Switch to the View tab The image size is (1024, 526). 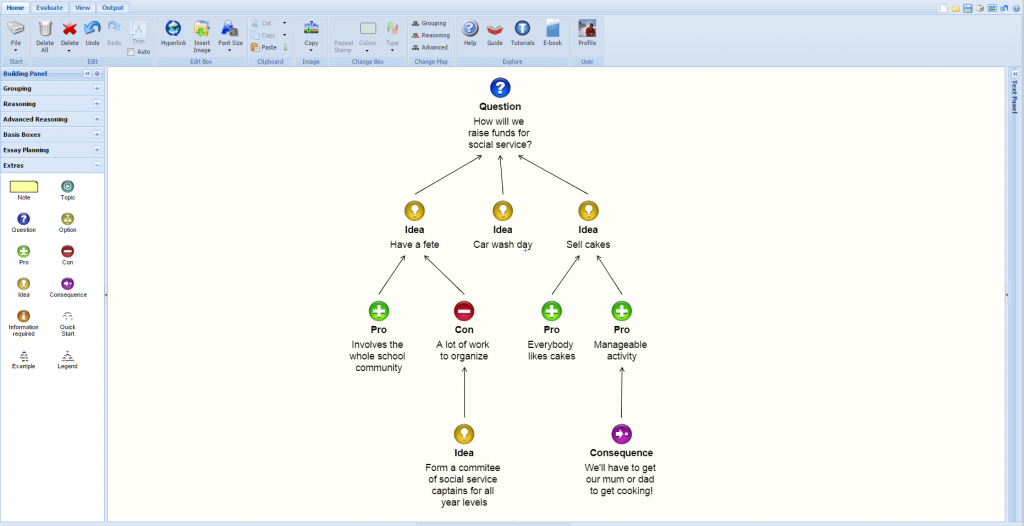coord(82,8)
